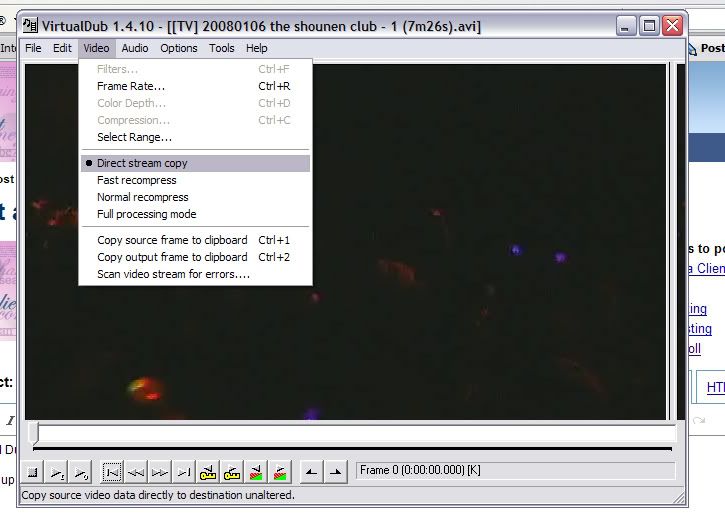Choose Frame Rate... from Video menu

coord(196,86)
